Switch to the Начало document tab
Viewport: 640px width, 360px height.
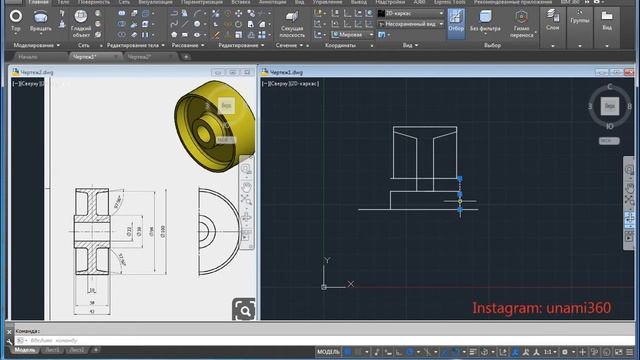coord(28,57)
